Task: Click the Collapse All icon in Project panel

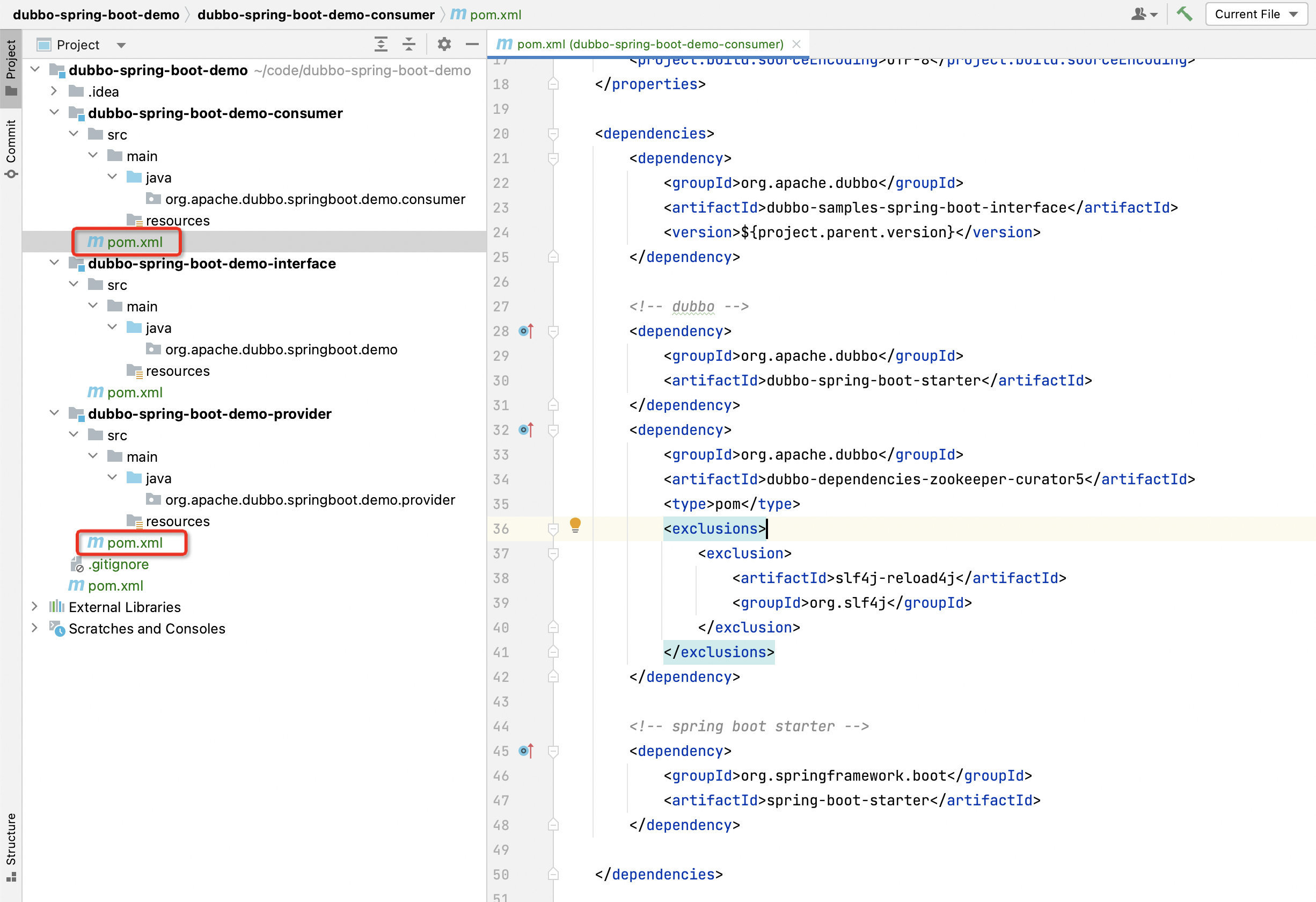Action: coord(409,44)
